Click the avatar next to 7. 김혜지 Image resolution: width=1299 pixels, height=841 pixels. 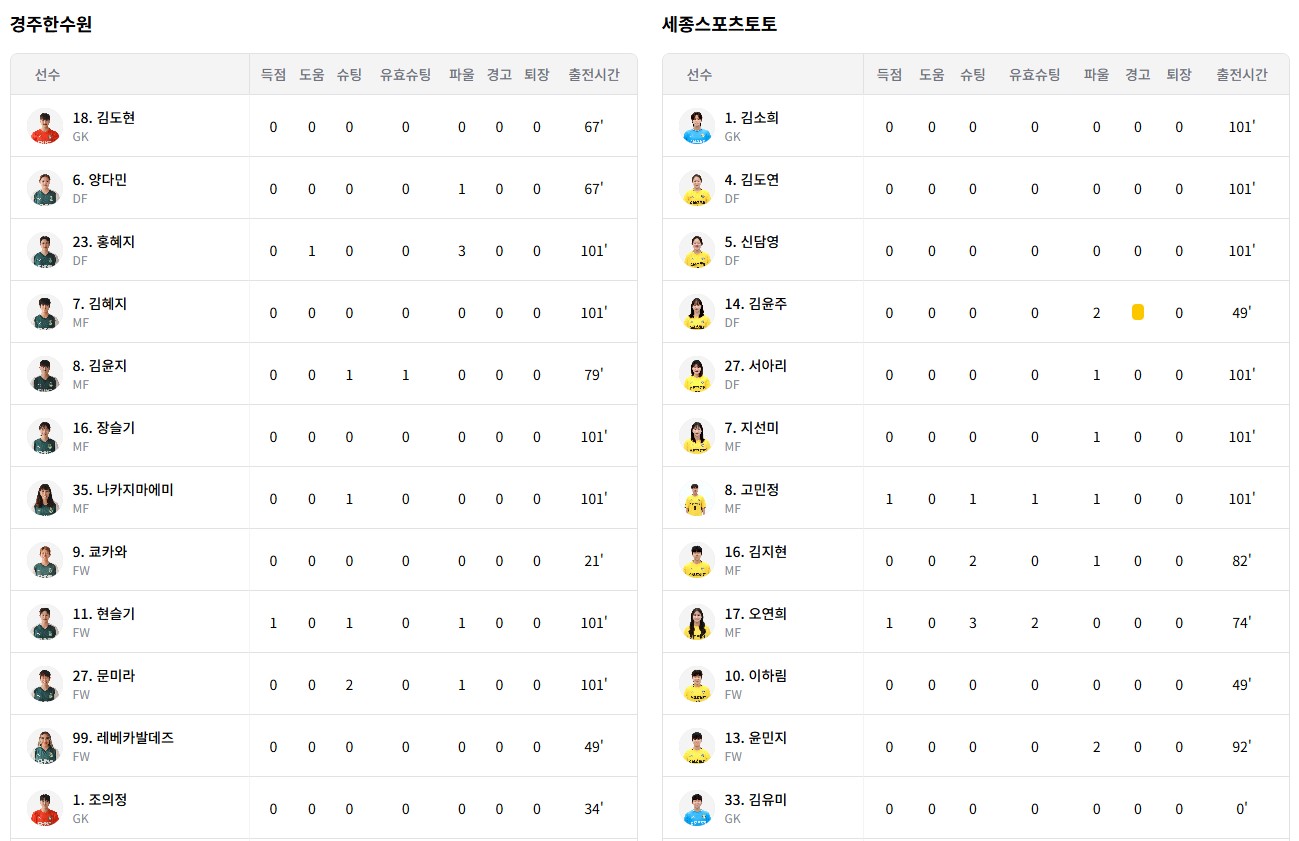(45, 312)
